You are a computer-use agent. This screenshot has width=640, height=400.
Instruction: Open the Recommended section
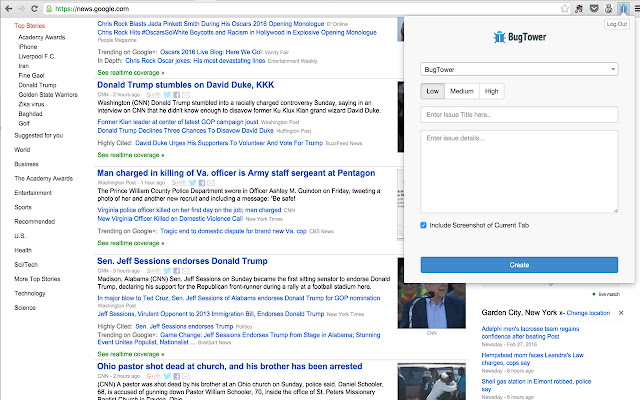[x=35, y=222]
